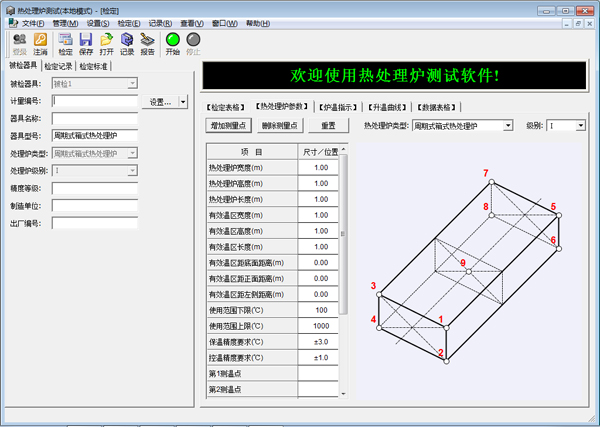The width and height of the screenshot is (600, 427).
Task: Click the arrow beside the 设置... button
Action: pyautogui.click(x=183, y=102)
